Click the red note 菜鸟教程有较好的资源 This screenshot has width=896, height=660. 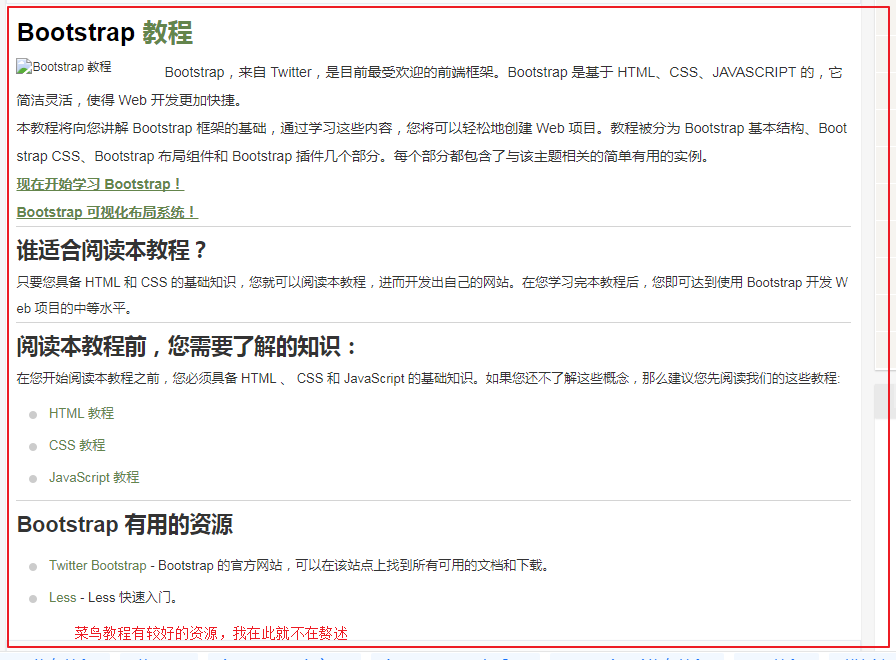[211, 633]
